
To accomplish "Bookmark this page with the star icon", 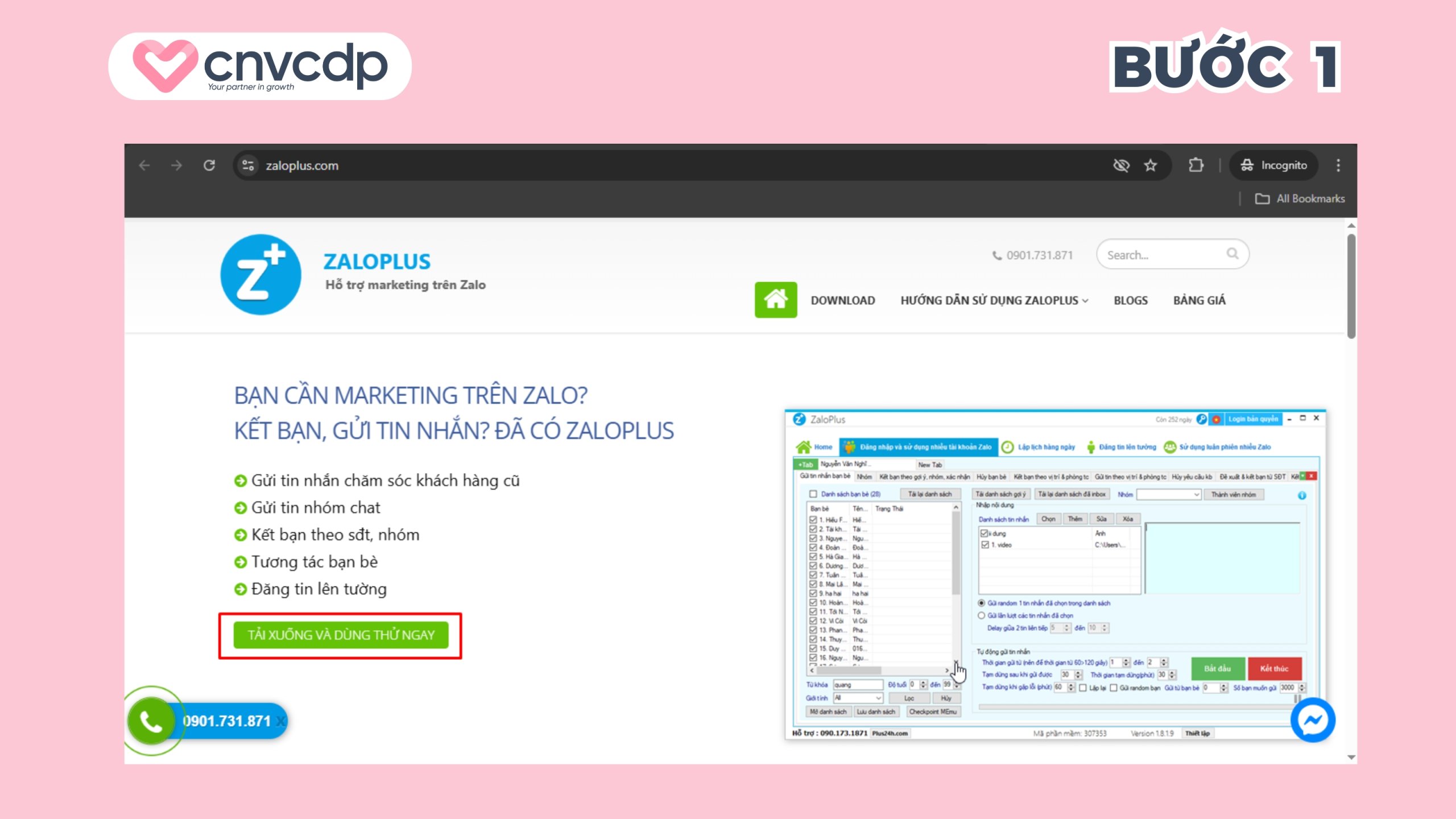I will tap(1151, 166).
